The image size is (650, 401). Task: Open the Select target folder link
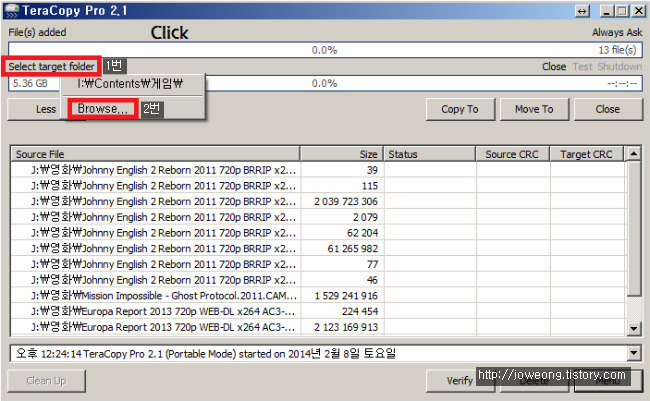pyautogui.click(x=51, y=66)
